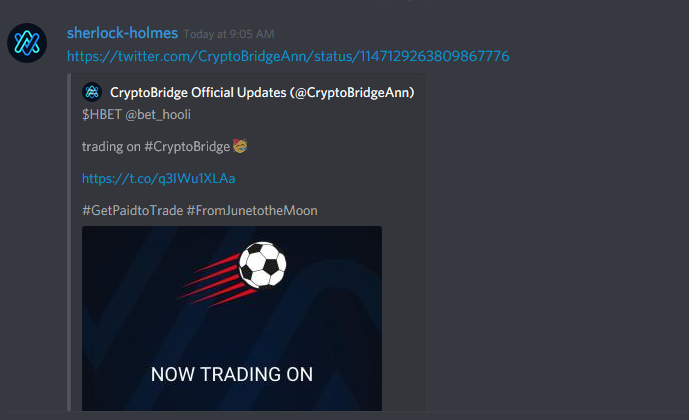
Task: Click the $HBET cashtag text
Action: 102,115
